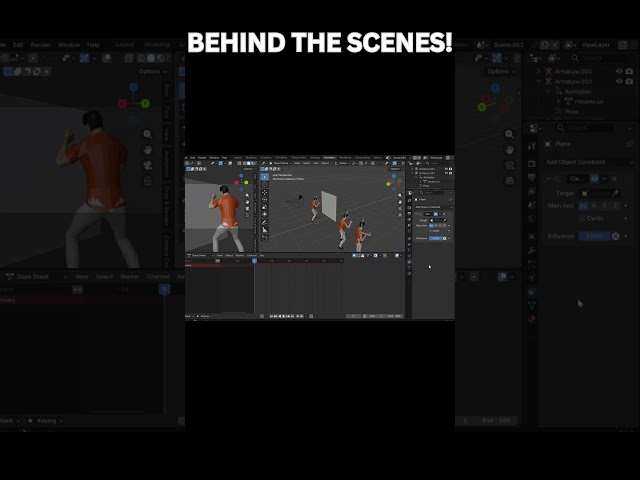Play animation in center window's timeline controls
This screenshot has height=480, width=640.
pos(284,316)
